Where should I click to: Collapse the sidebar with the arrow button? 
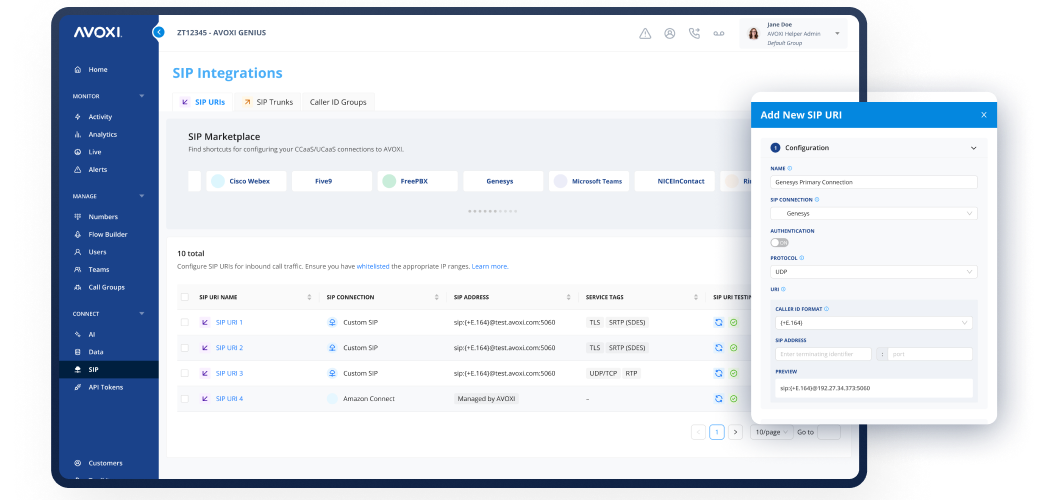click(158, 32)
